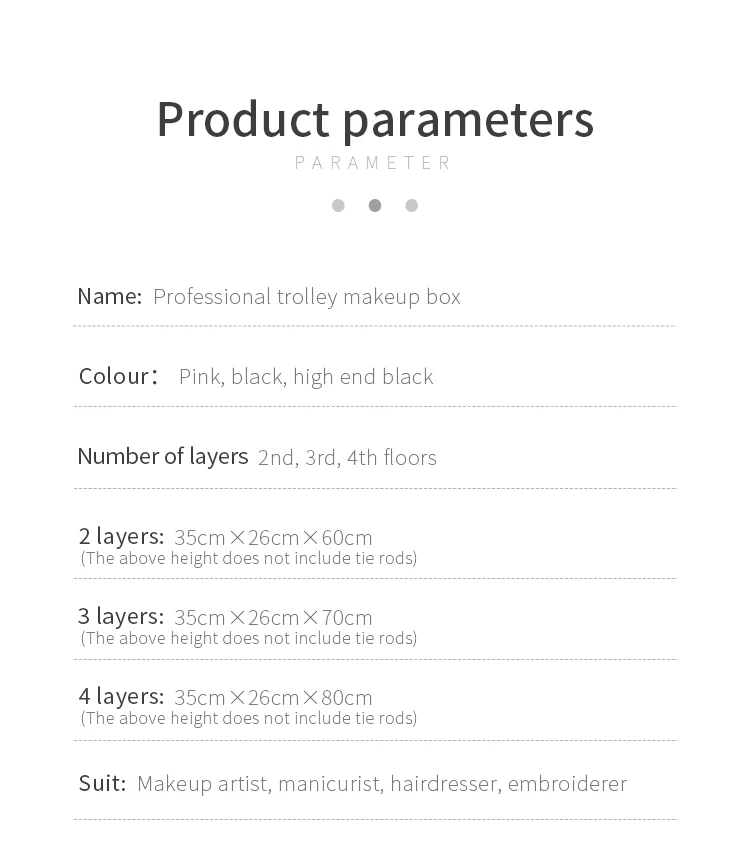Screen dimensions: 750x868
Task: Click the "Name:" label
Action: [110, 297]
